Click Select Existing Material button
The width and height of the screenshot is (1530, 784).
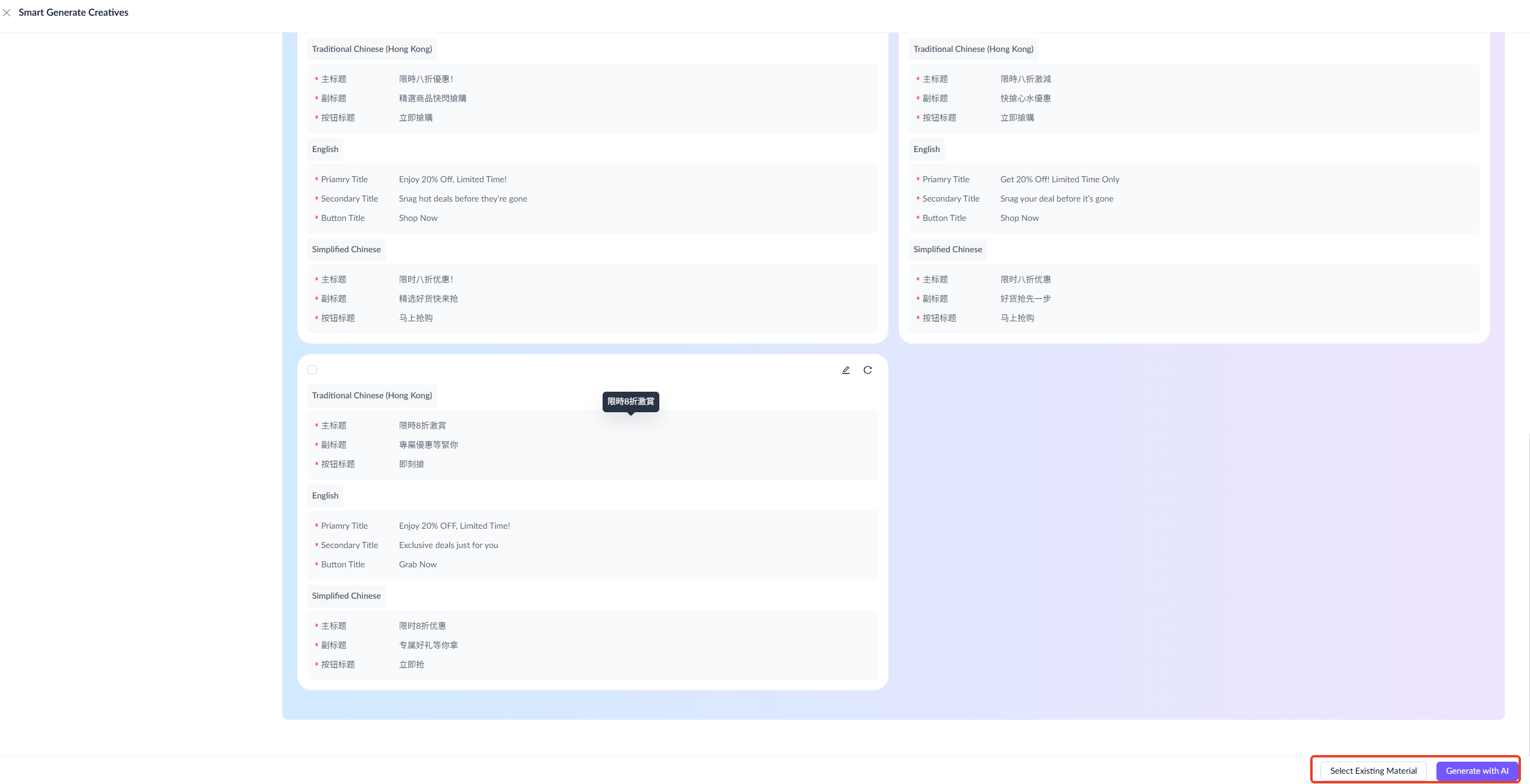1372,771
